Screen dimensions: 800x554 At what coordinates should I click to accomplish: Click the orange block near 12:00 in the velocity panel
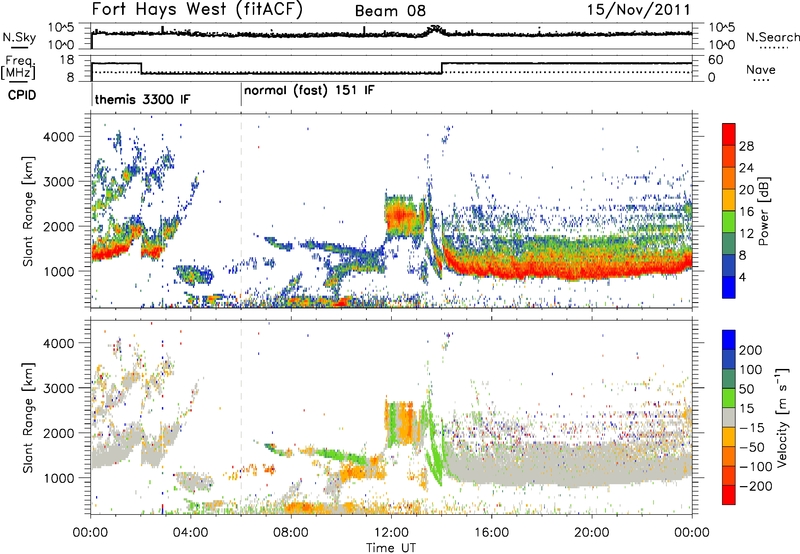405,422
